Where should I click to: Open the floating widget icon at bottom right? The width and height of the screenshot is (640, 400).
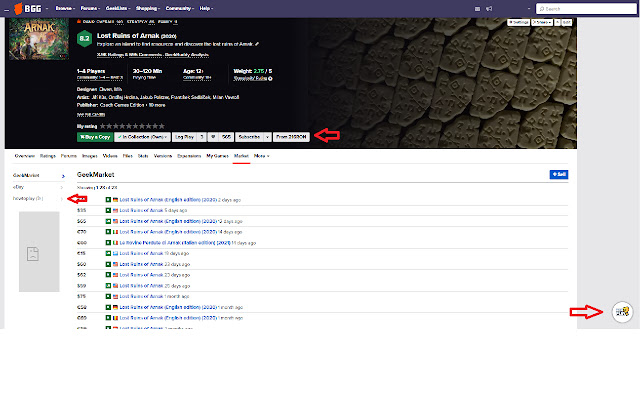click(622, 312)
